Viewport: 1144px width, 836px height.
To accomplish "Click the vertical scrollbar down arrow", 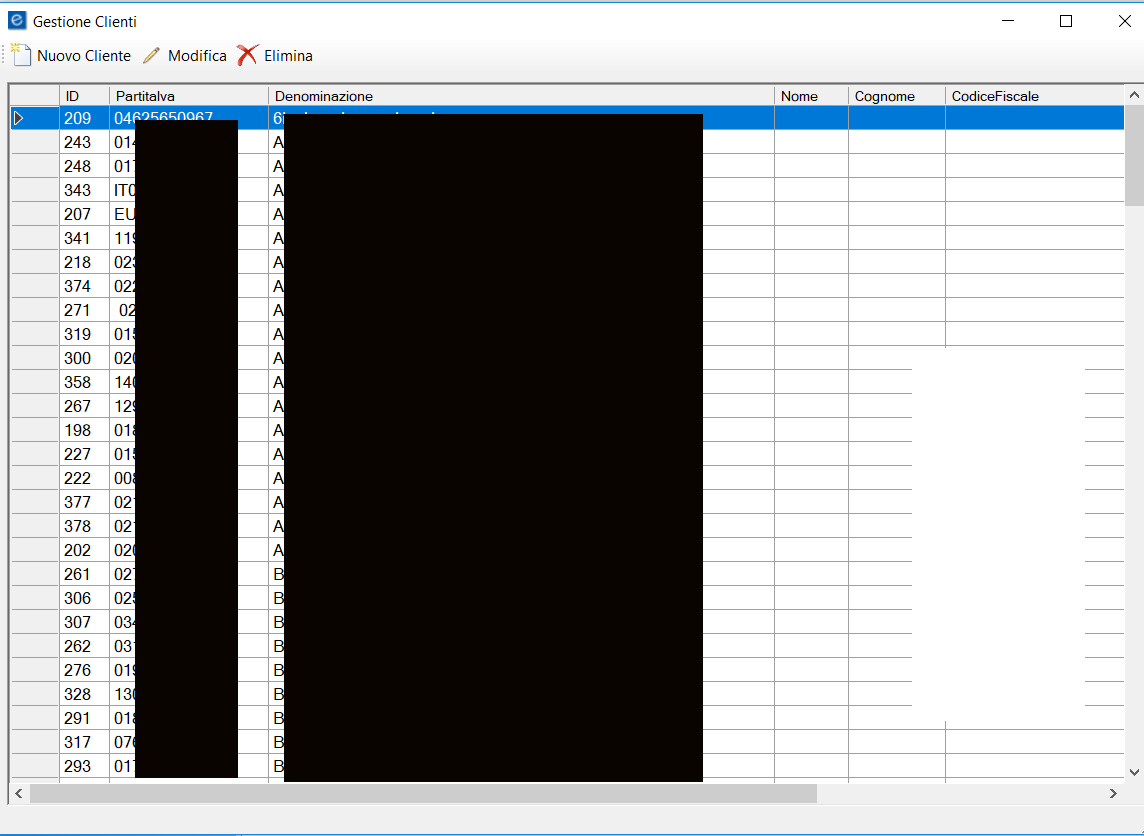I will click(x=1134, y=772).
